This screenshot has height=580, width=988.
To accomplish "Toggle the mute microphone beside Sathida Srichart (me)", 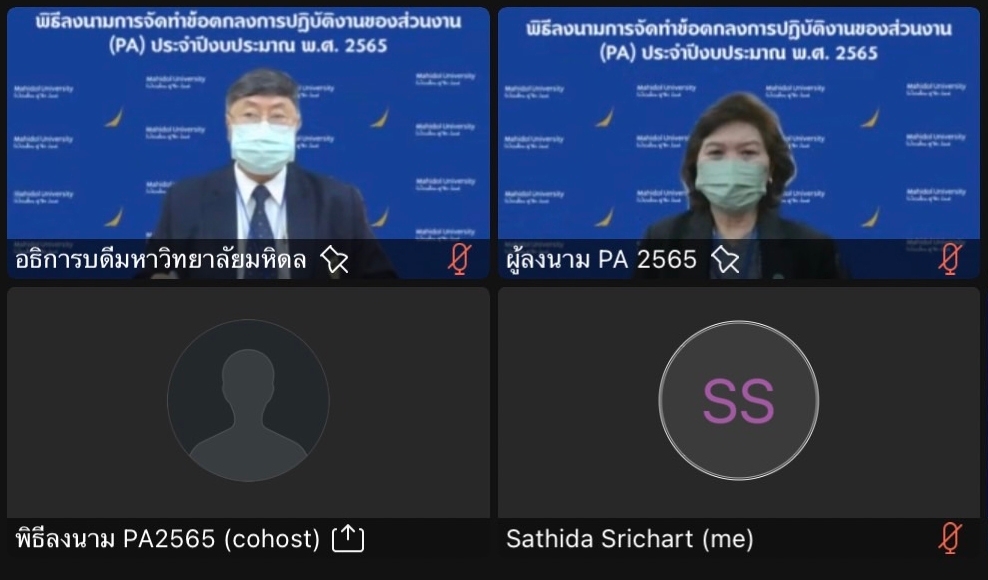I will point(950,538).
